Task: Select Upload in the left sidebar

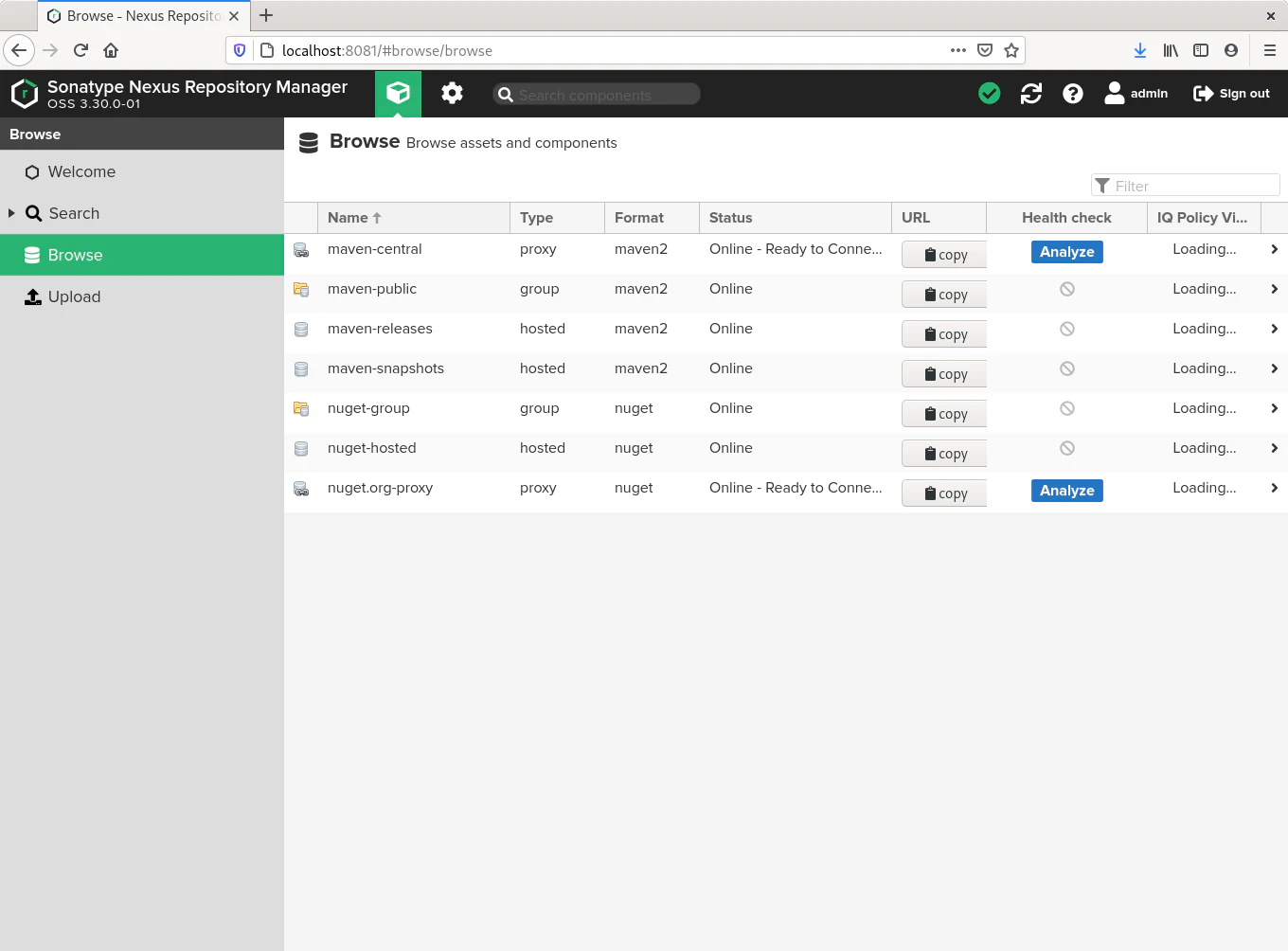Action: 74,296
